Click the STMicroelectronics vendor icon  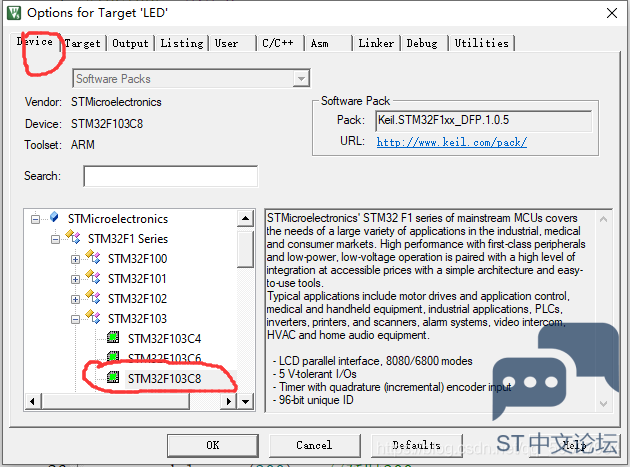coord(54,217)
